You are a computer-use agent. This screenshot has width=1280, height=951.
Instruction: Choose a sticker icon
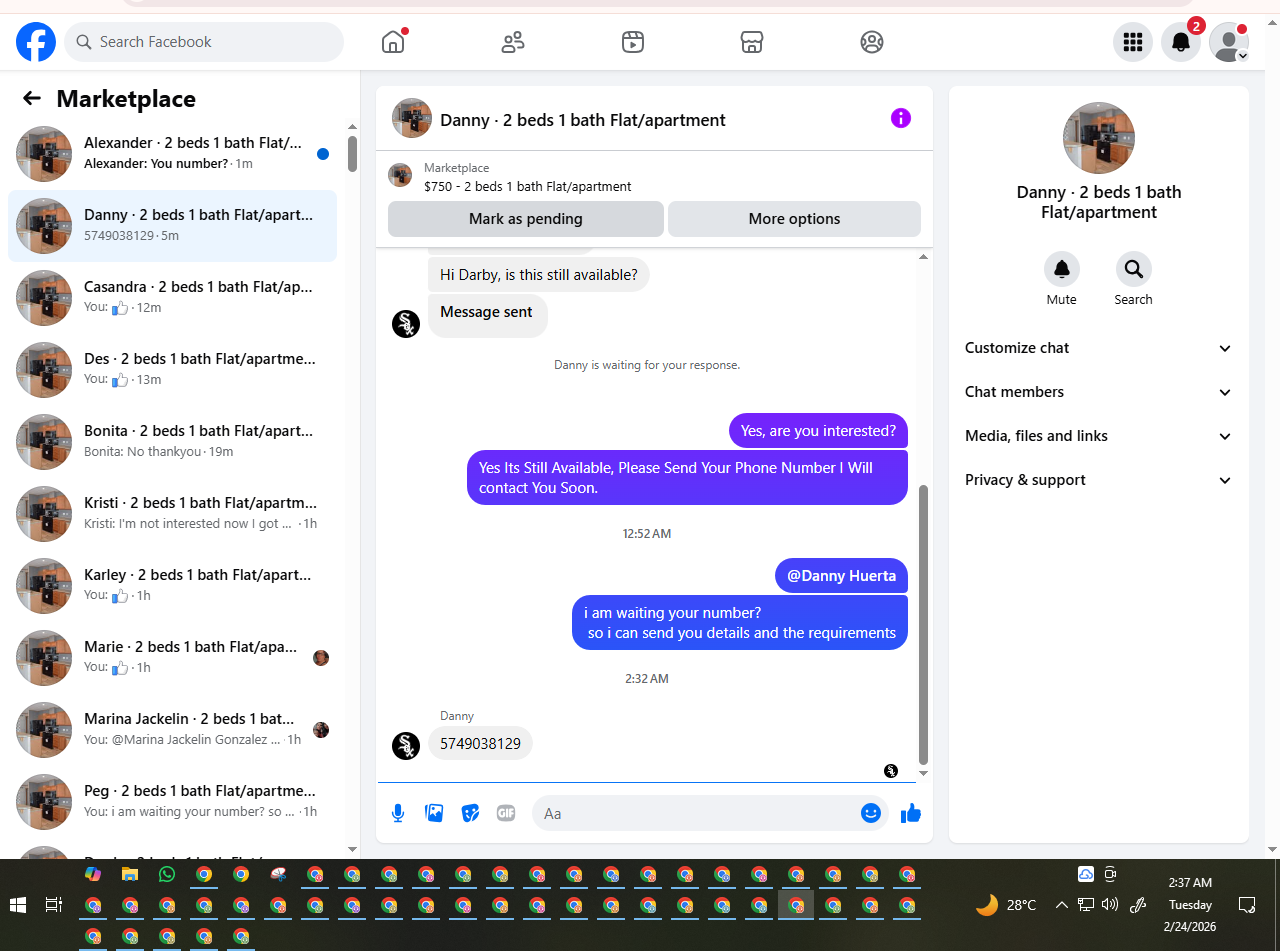tap(470, 813)
